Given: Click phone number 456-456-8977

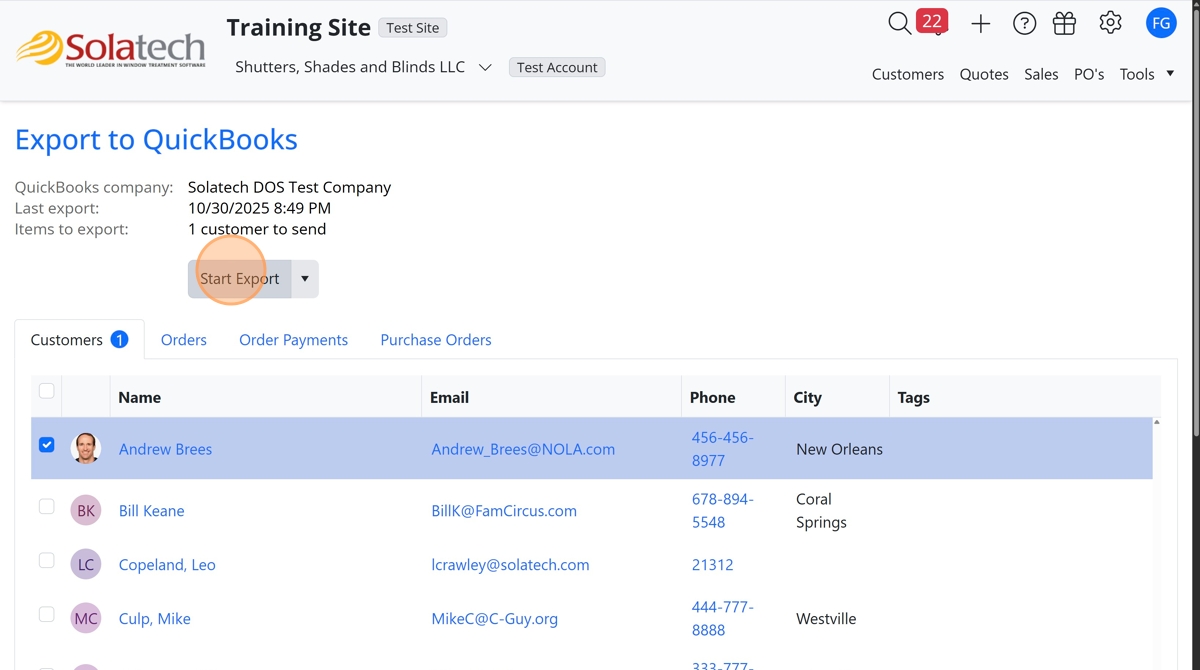Looking at the screenshot, I should point(723,449).
